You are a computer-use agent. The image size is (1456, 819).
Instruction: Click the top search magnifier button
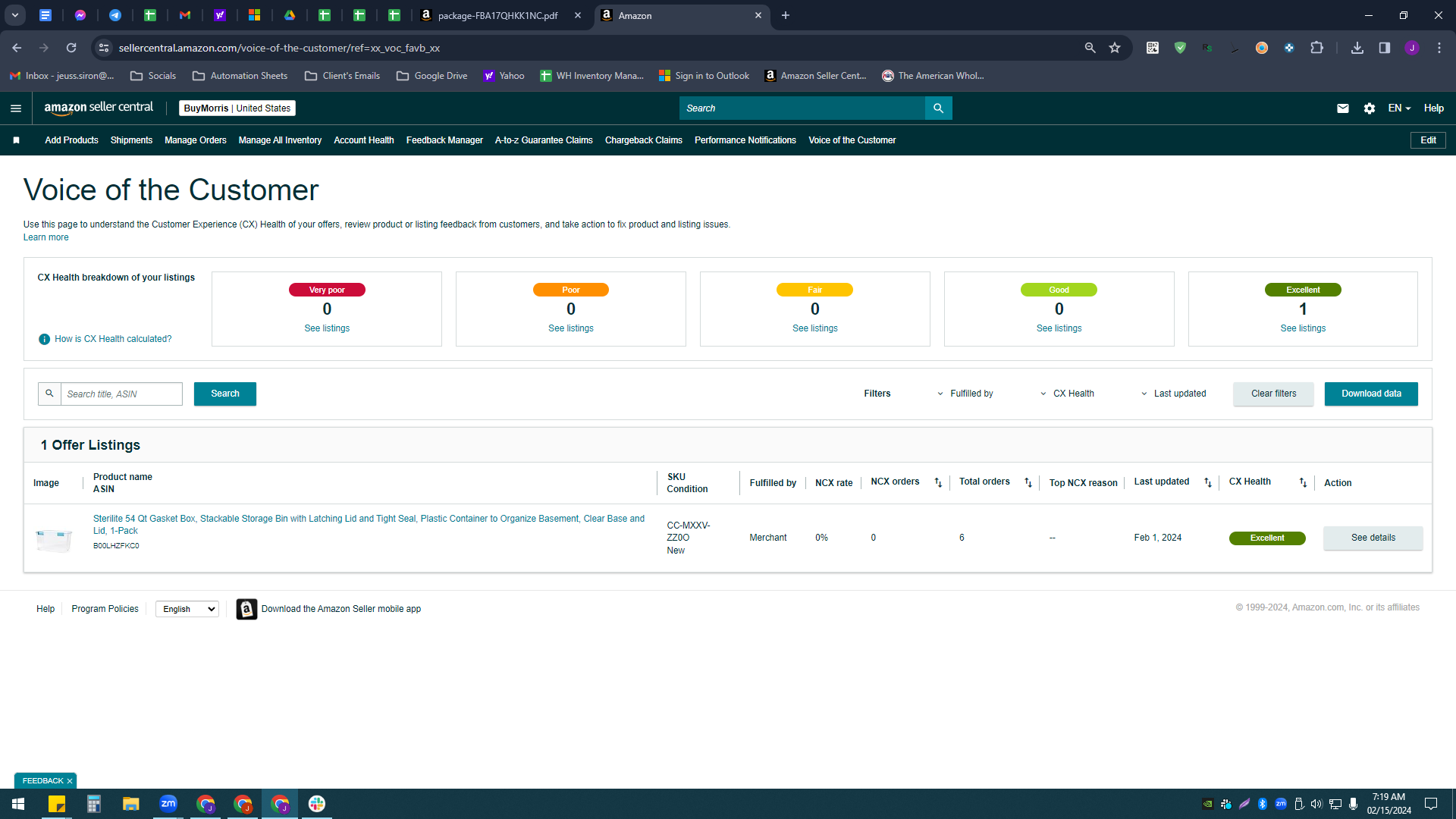[x=938, y=108]
